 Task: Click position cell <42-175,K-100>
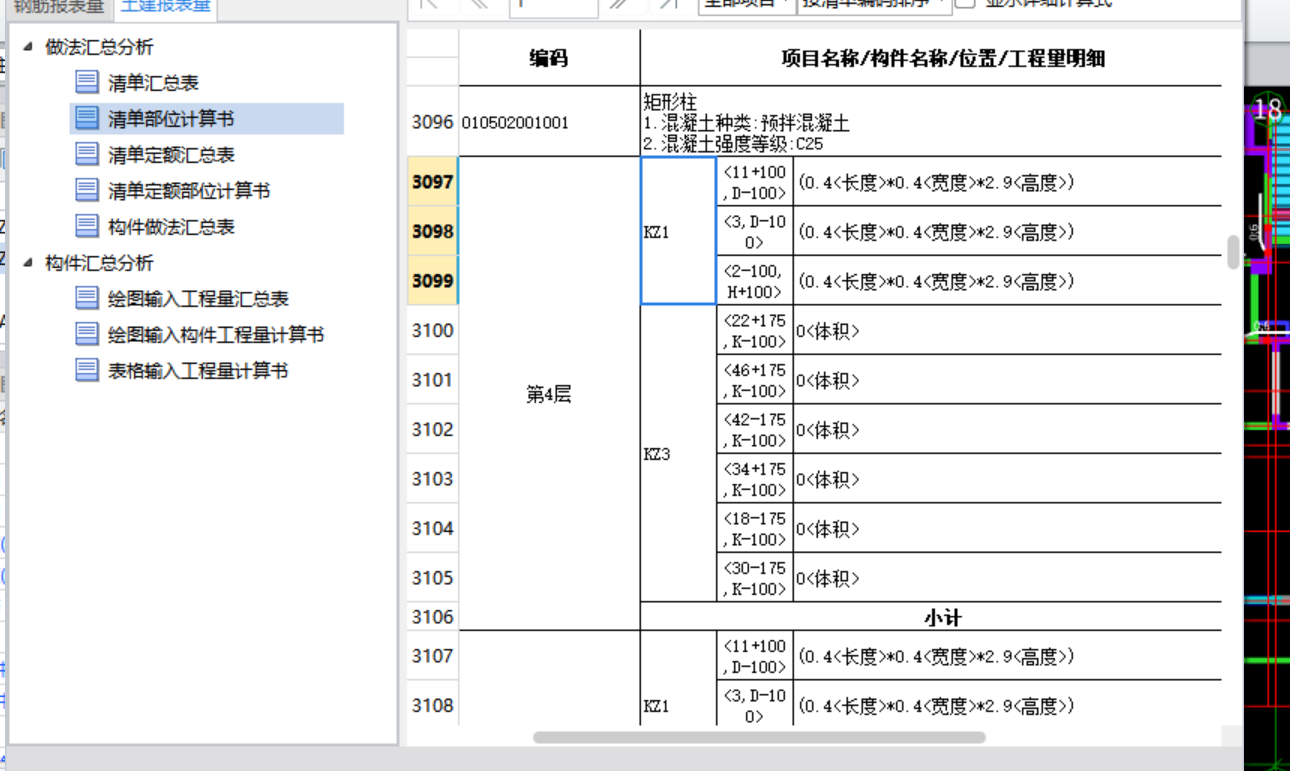point(755,429)
